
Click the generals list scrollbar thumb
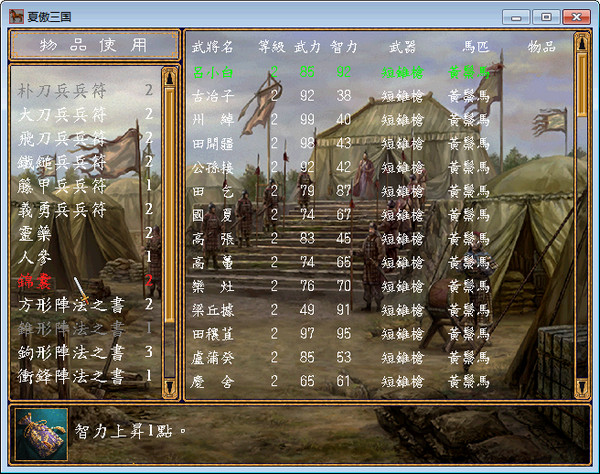tap(582, 84)
